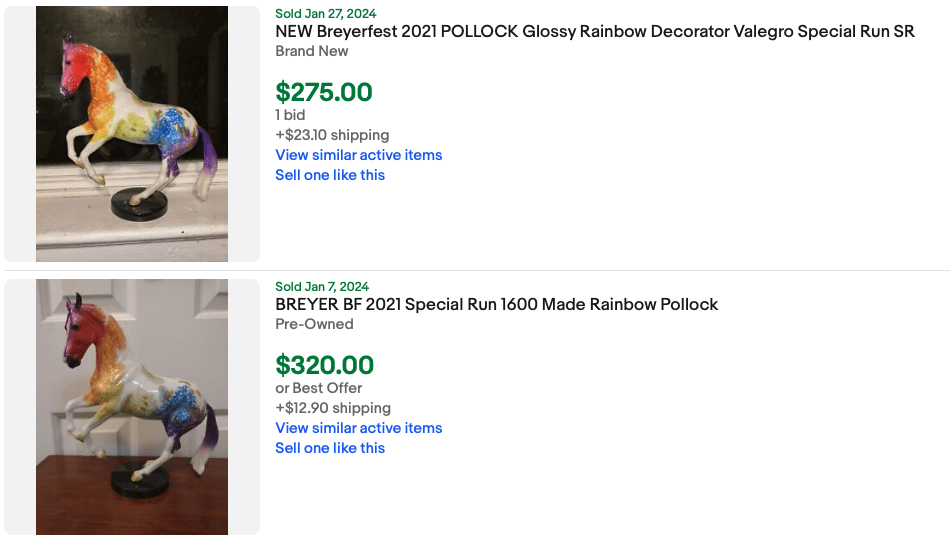The width and height of the screenshot is (950, 541).
Task: Sell one like the Brand New Pollock
Action: click(330, 175)
